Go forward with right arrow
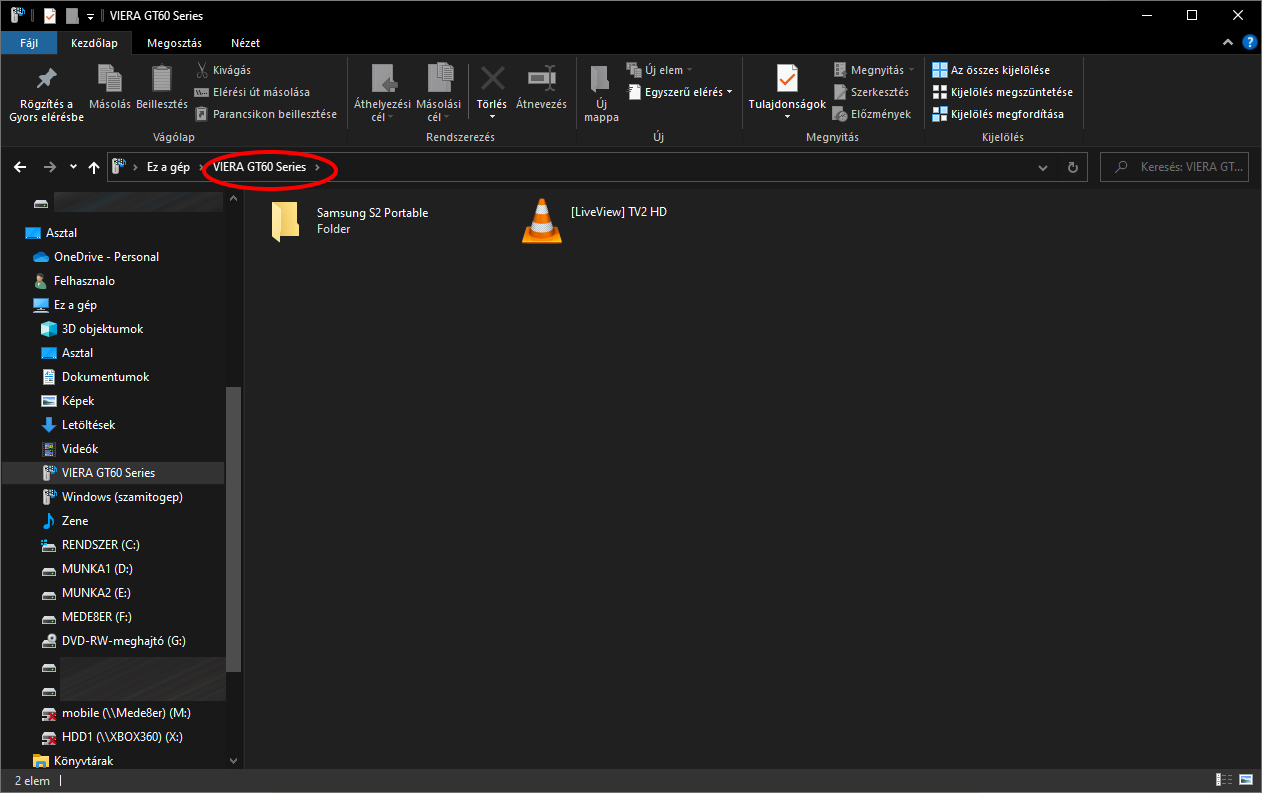This screenshot has height=793, width=1262. (49, 167)
